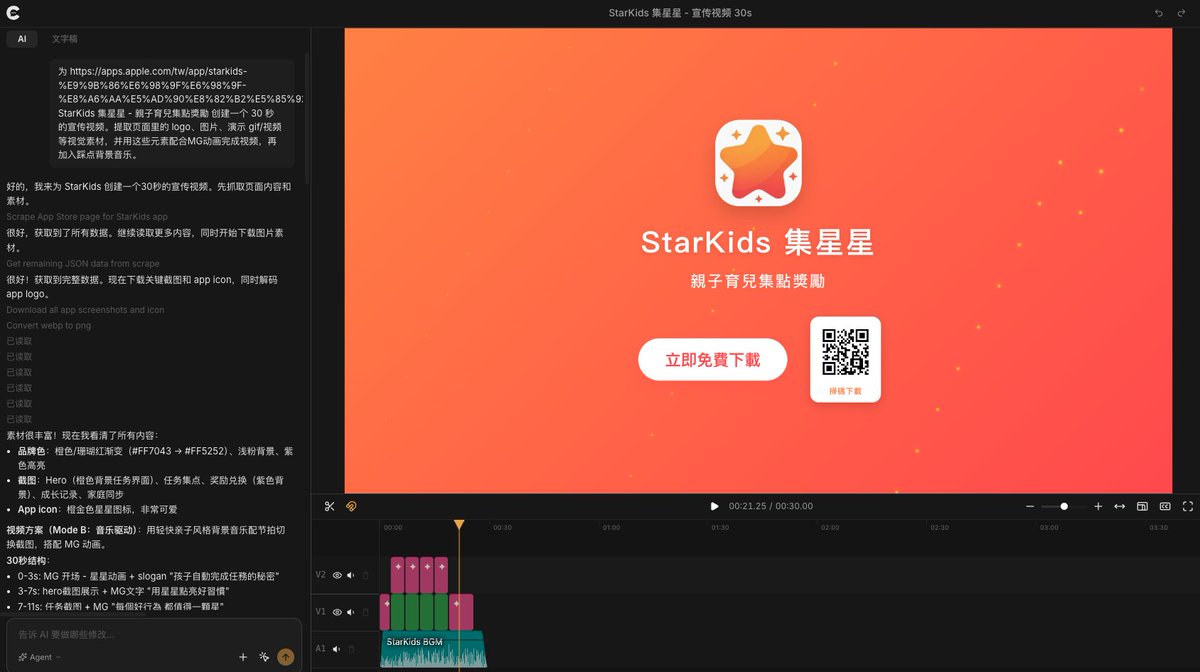Image resolution: width=1200 pixels, height=672 pixels.
Task: Adjust the timeline zoom slider handle
Action: pos(1064,507)
